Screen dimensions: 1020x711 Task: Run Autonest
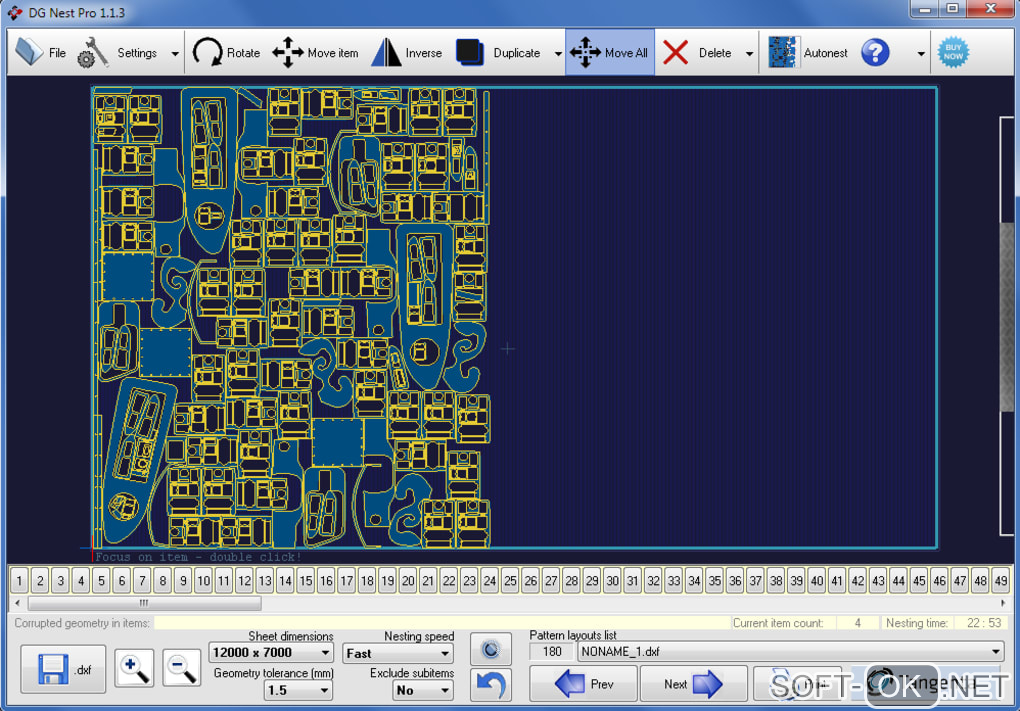click(807, 53)
